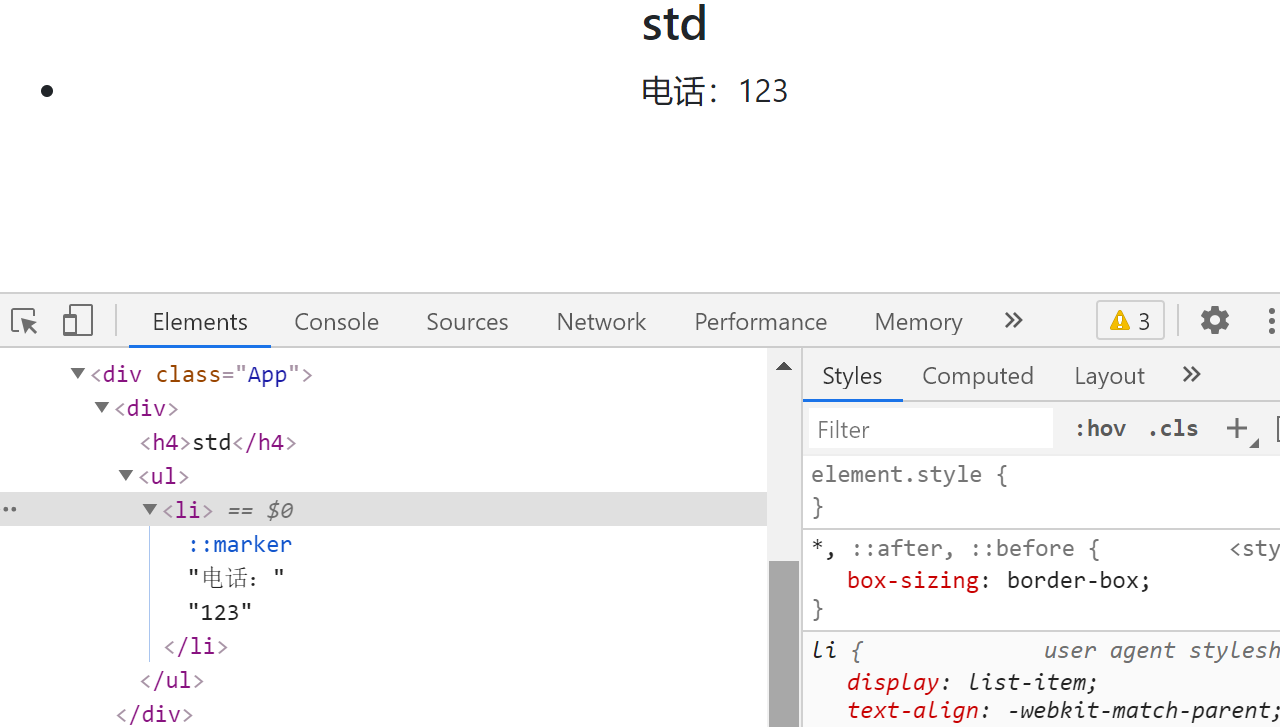Click the list-item value

[1028, 682]
